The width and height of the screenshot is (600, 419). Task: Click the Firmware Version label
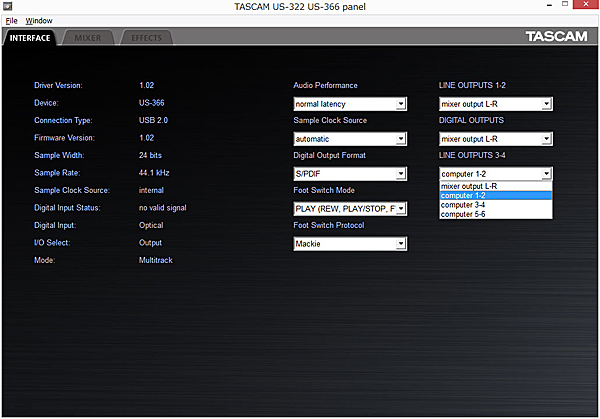[64, 138]
